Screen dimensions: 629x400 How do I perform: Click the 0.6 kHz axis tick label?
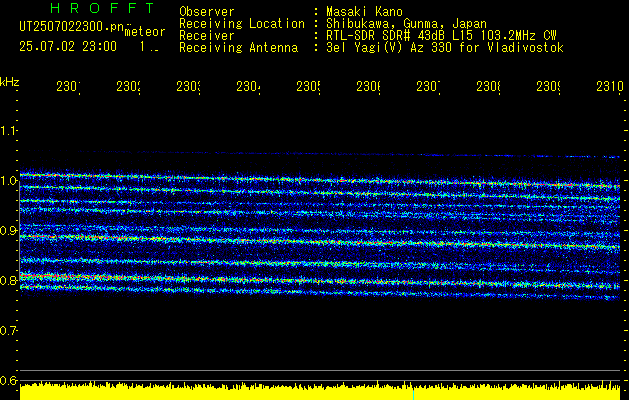[x=8, y=380]
